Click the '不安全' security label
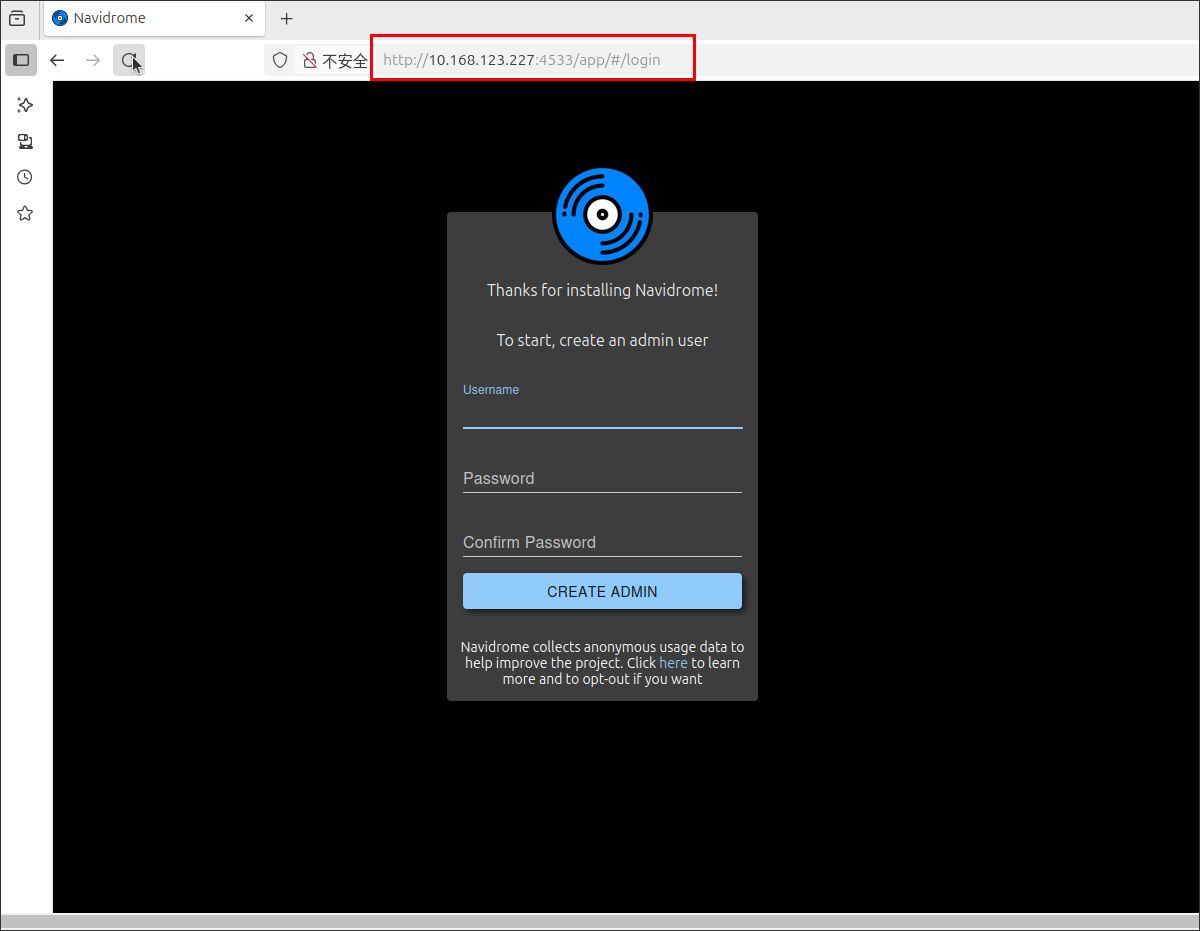This screenshot has width=1200, height=931. pos(345,61)
